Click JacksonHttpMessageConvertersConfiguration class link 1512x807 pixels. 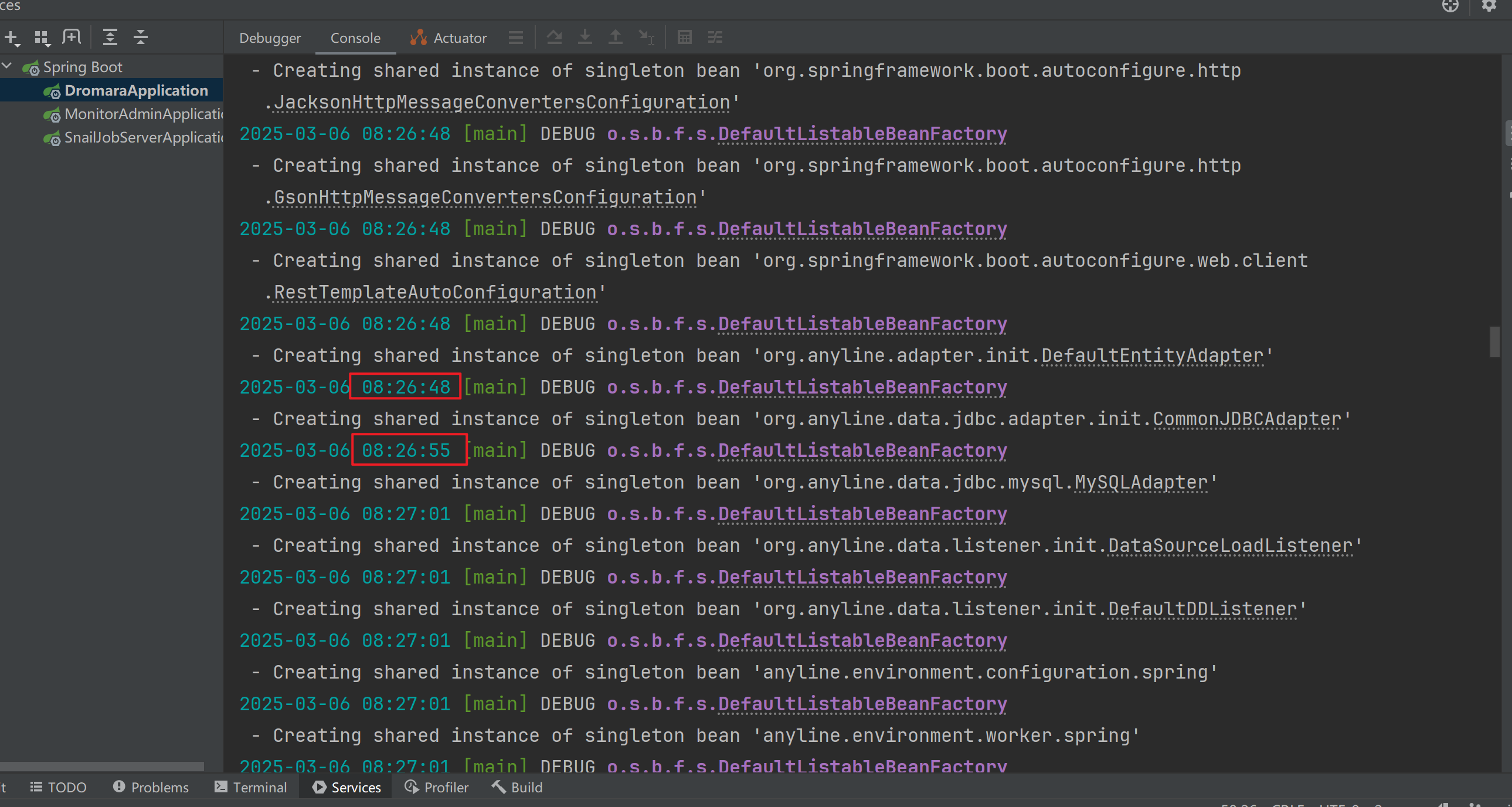click(x=502, y=103)
